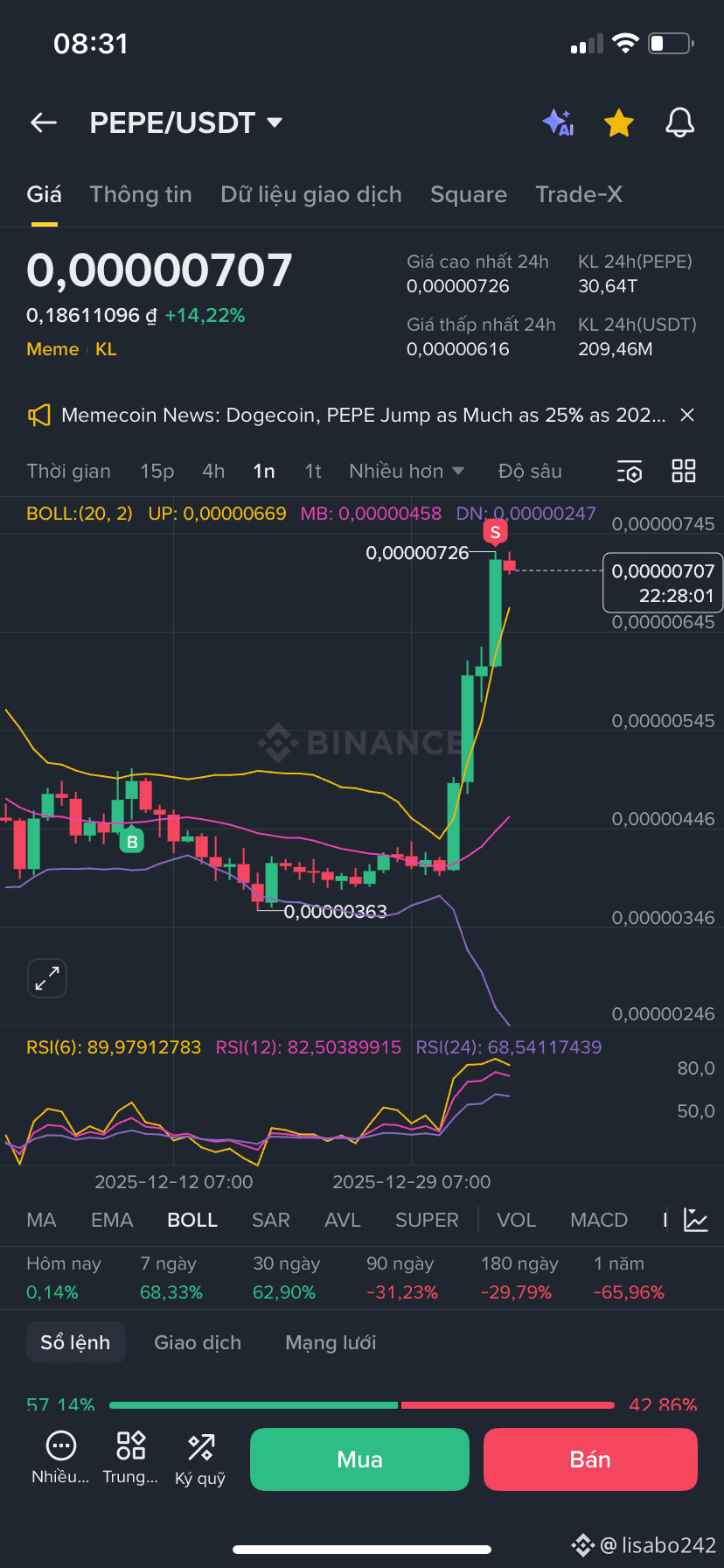
Task: Tap the RSI(6) value label
Action: tap(114, 1047)
